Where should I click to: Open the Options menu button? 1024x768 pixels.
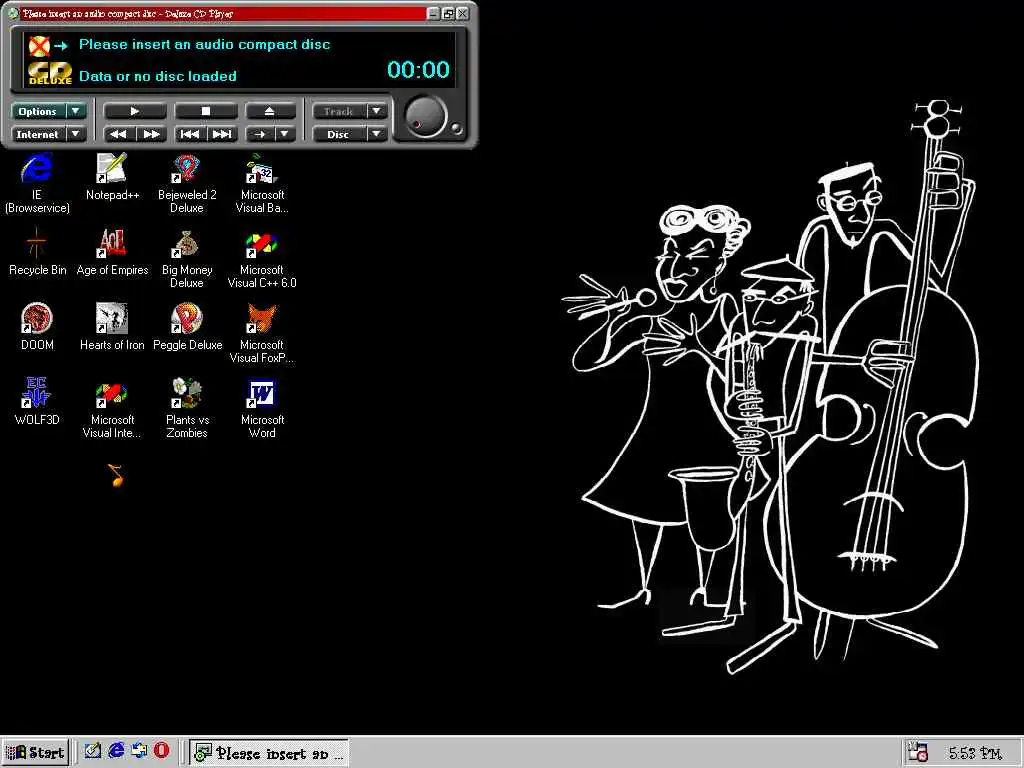[x=38, y=111]
